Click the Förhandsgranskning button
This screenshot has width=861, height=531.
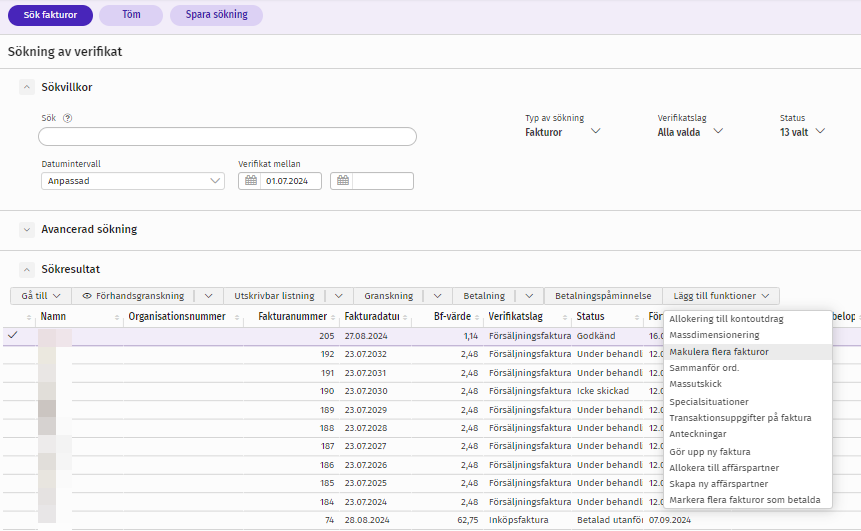(x=133, y=296)
